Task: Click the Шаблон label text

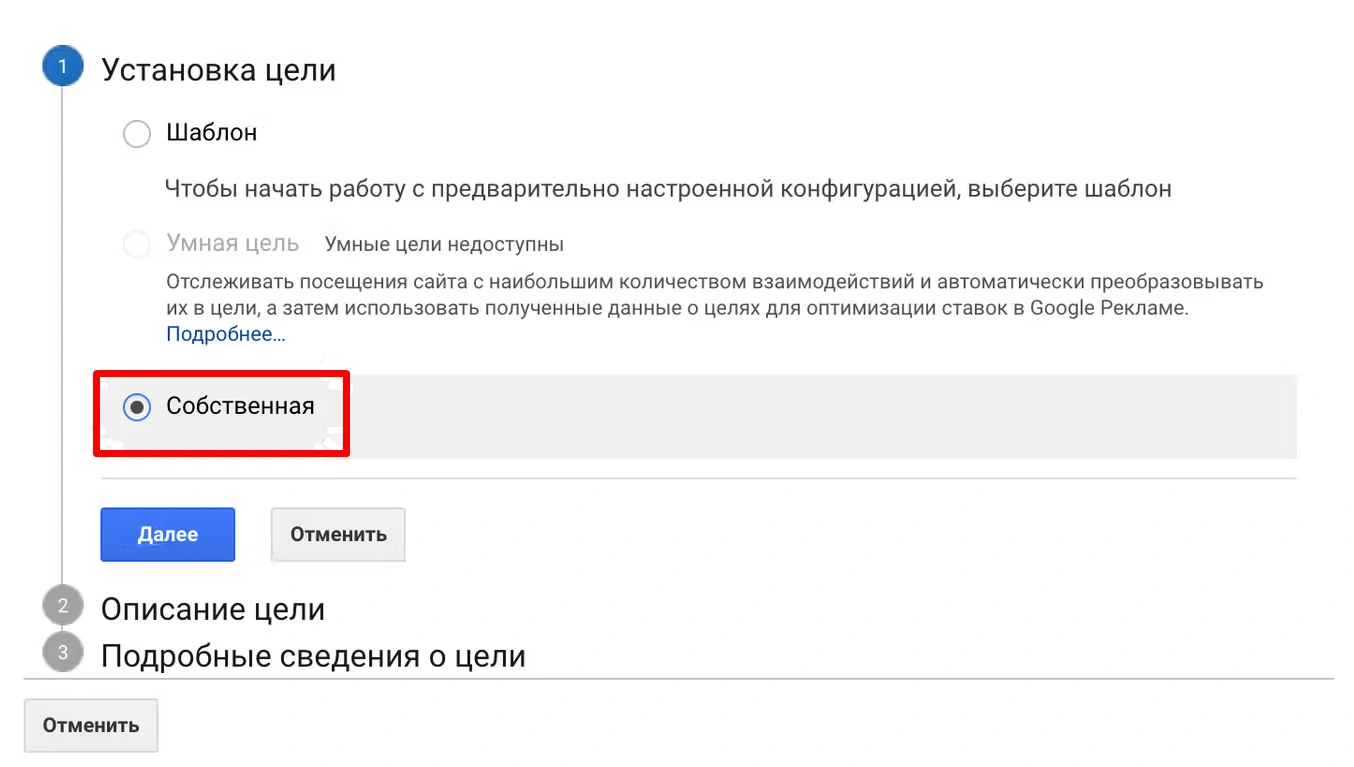Action: (x=212, y=133)
